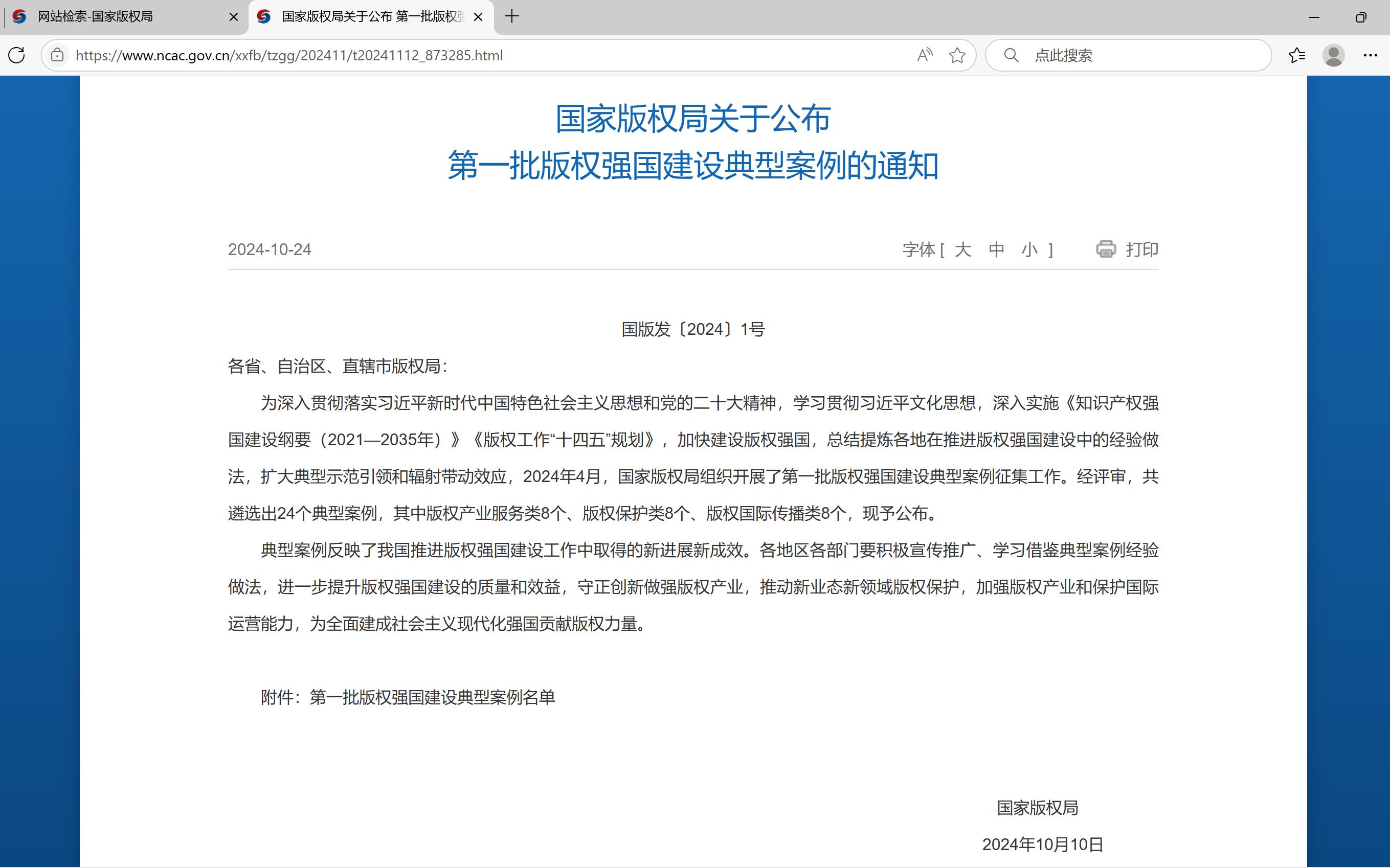This screenshot has height=868, width=1390.
Task: Click the printer icon
Action: pyautogui.click(x=1106, y=249)
